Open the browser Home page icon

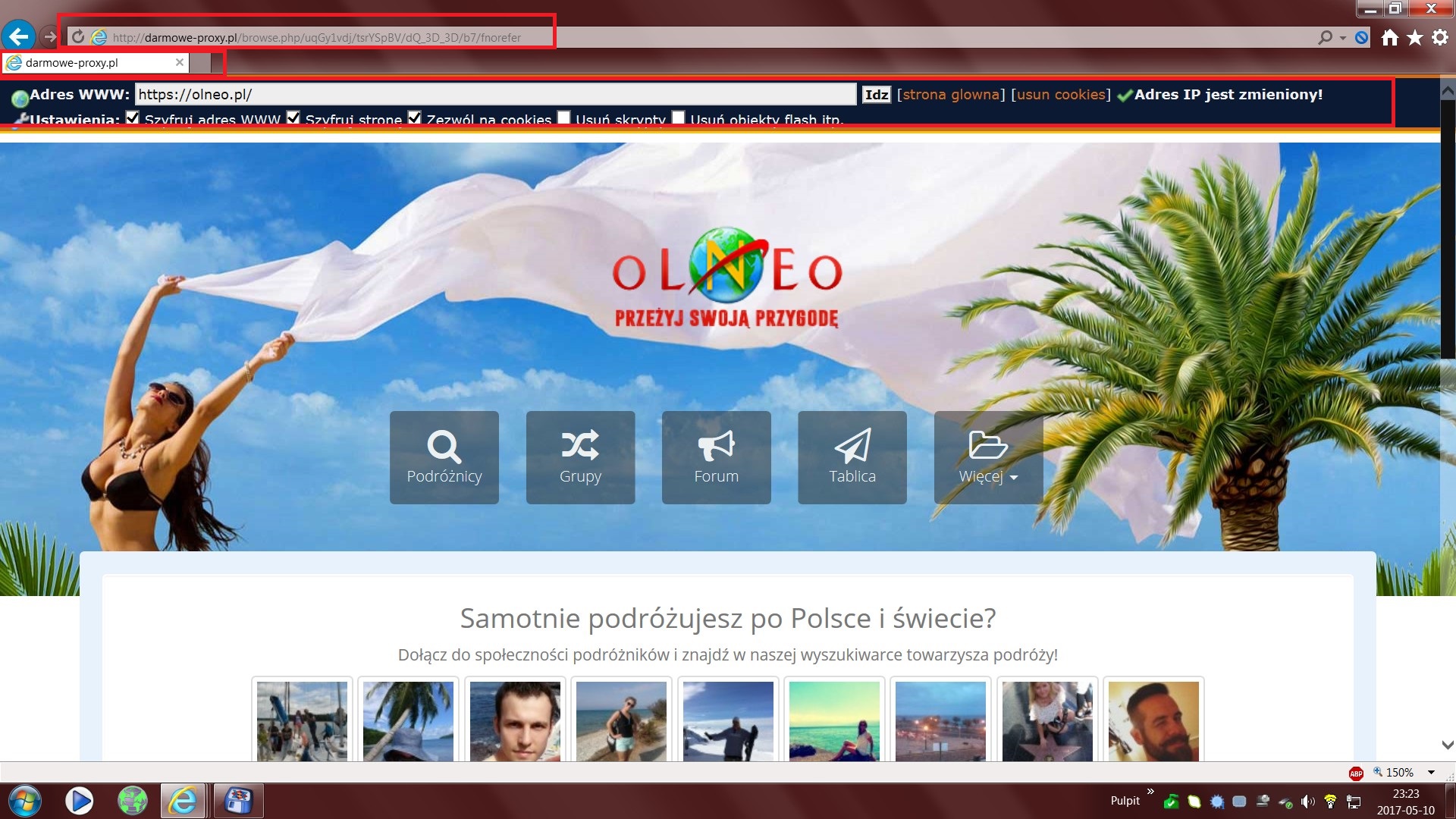tap(1389, 37)
